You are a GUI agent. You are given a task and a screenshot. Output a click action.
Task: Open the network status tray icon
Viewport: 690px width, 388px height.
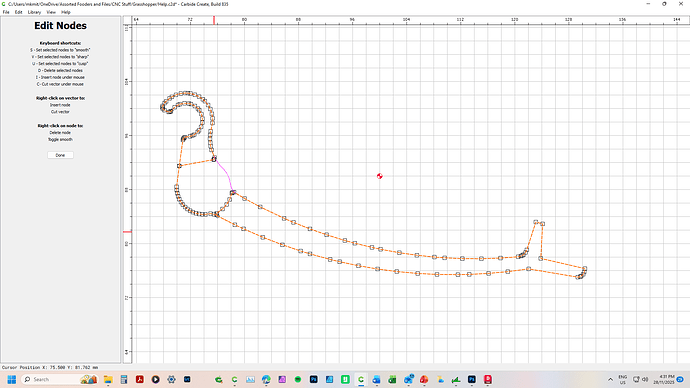coord(636,379)
